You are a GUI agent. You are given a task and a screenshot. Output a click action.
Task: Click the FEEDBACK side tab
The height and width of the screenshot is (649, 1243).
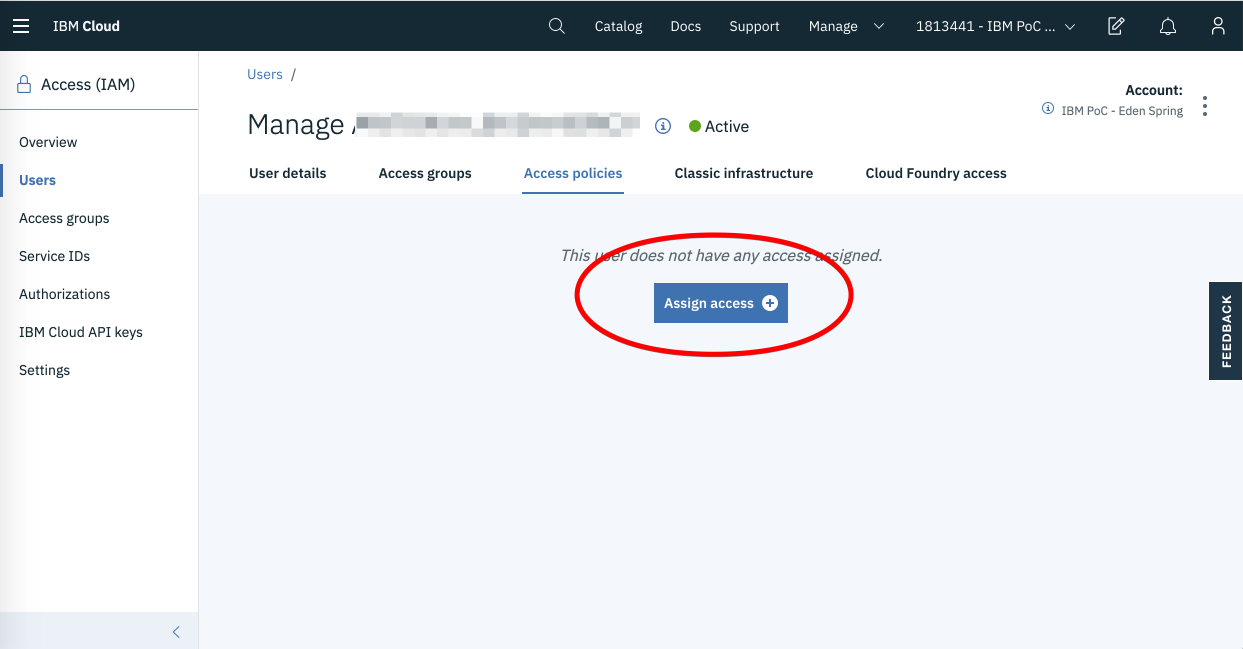pos(1226,331)
